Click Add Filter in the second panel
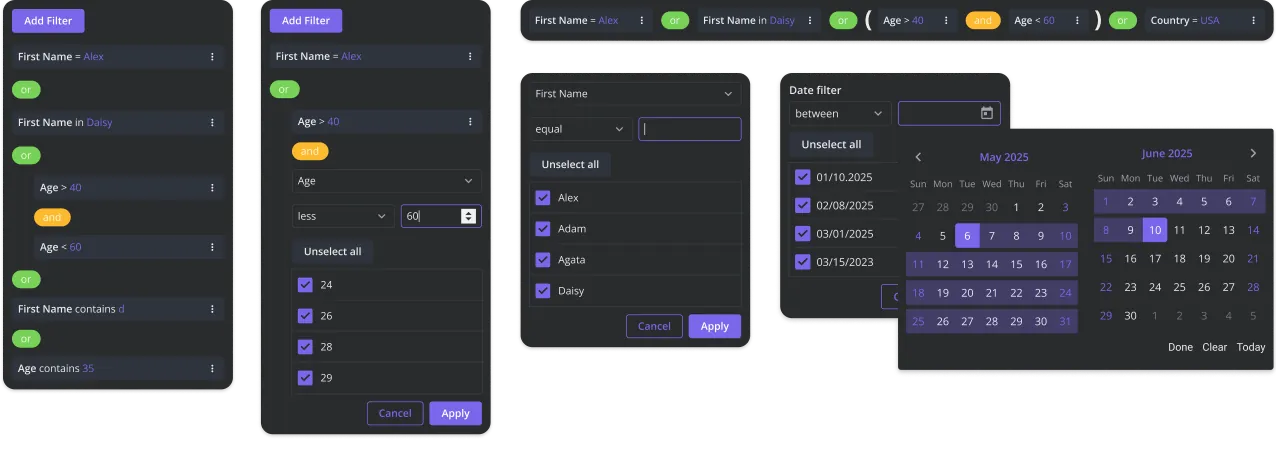Image resolution: width=1276 pixels, height=460 pixels. tap(306, 20)
